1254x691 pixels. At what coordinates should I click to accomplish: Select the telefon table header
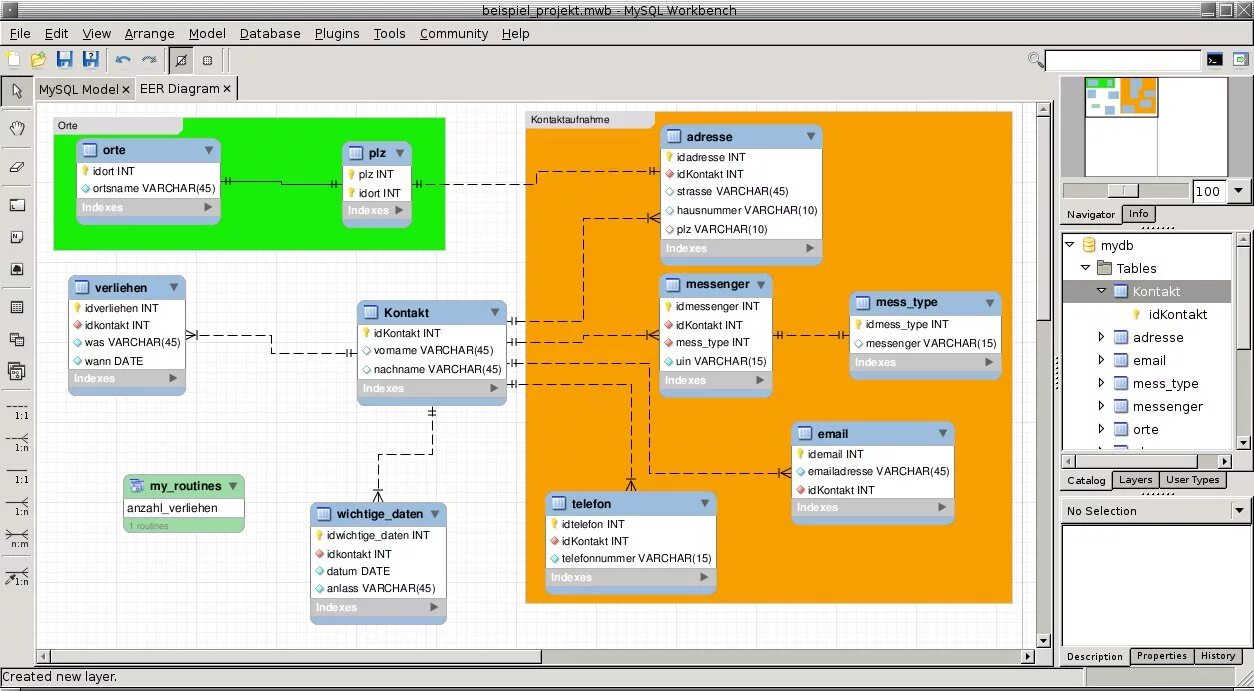pyautogui.click(x=631, y=503)
